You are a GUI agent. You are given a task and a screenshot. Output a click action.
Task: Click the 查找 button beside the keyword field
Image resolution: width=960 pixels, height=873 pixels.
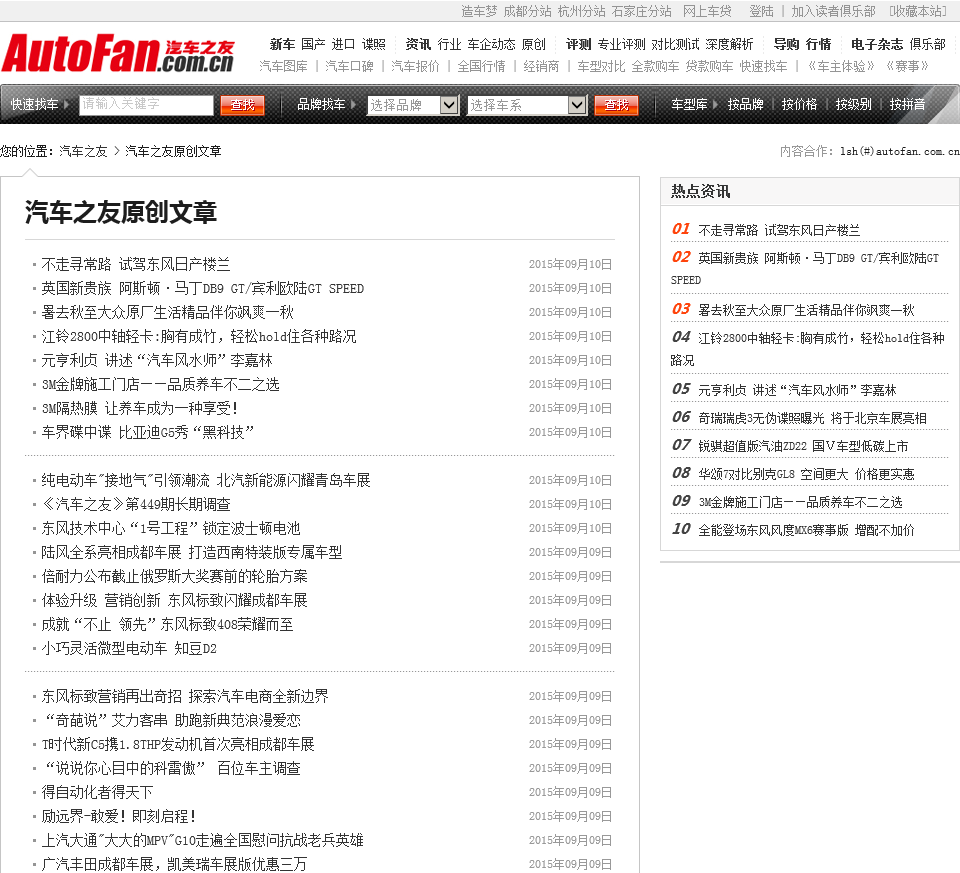pyautogui.click(x=242, y=105)
